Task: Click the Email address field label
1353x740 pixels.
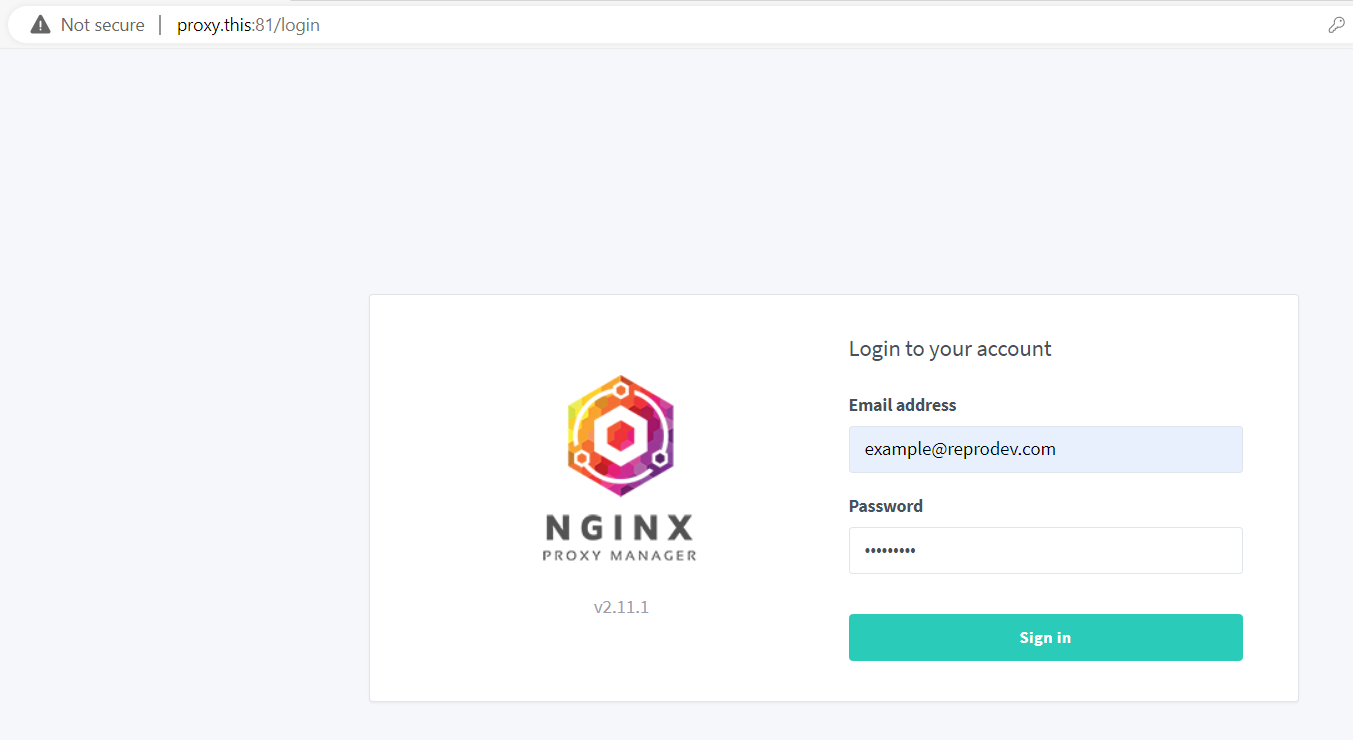Action: tap(902, 404)
